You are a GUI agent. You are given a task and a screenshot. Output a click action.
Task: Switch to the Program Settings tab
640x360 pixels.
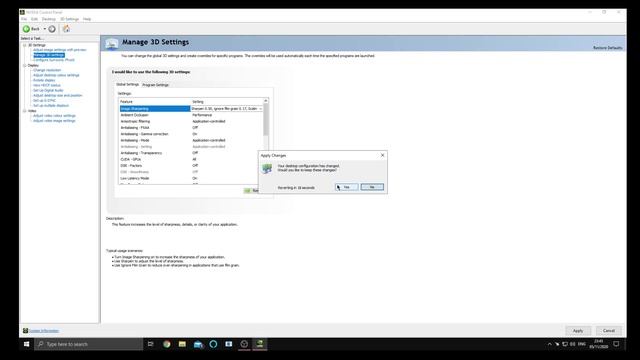[x=156, y=85]
